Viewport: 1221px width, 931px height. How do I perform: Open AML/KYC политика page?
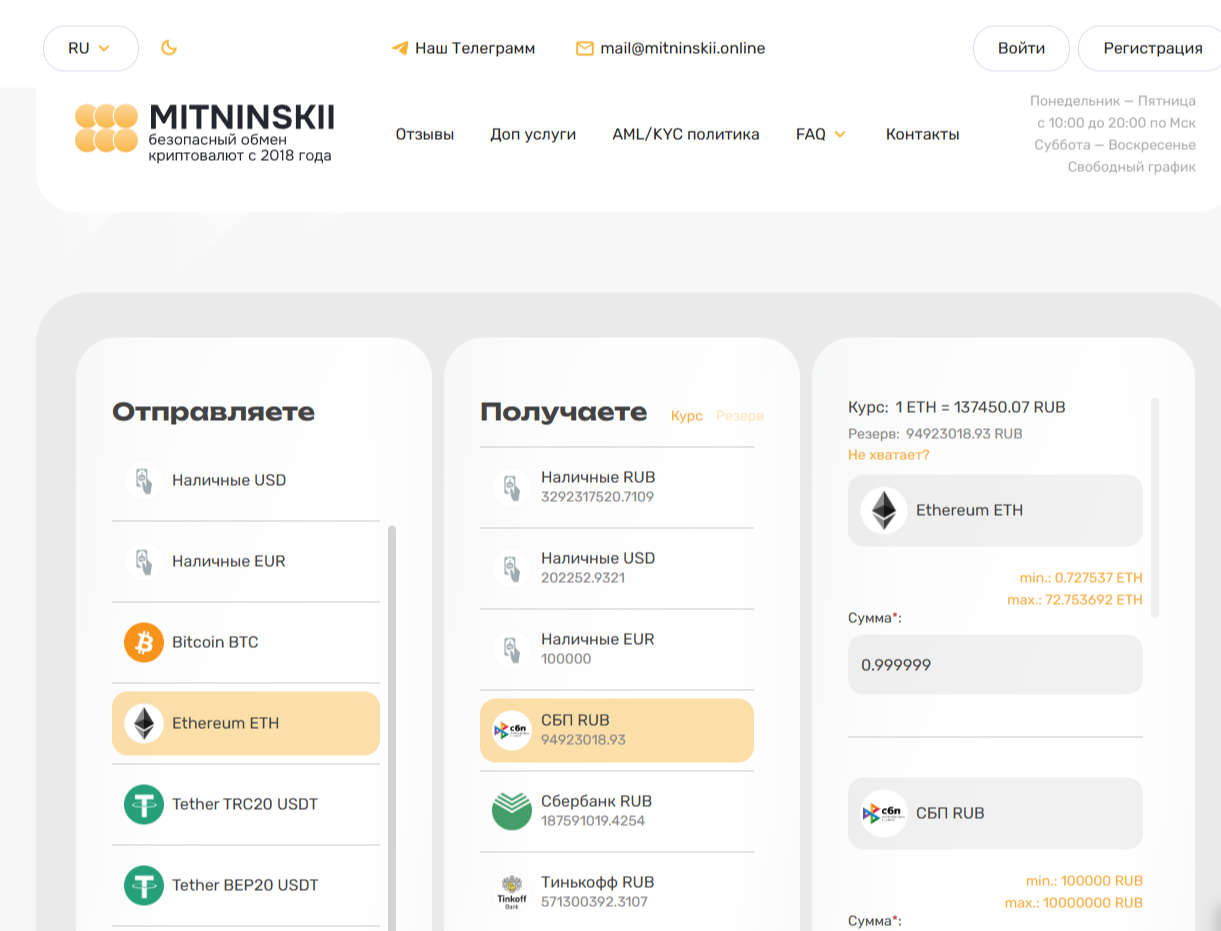pyautogui.click(x=686, y=134)
